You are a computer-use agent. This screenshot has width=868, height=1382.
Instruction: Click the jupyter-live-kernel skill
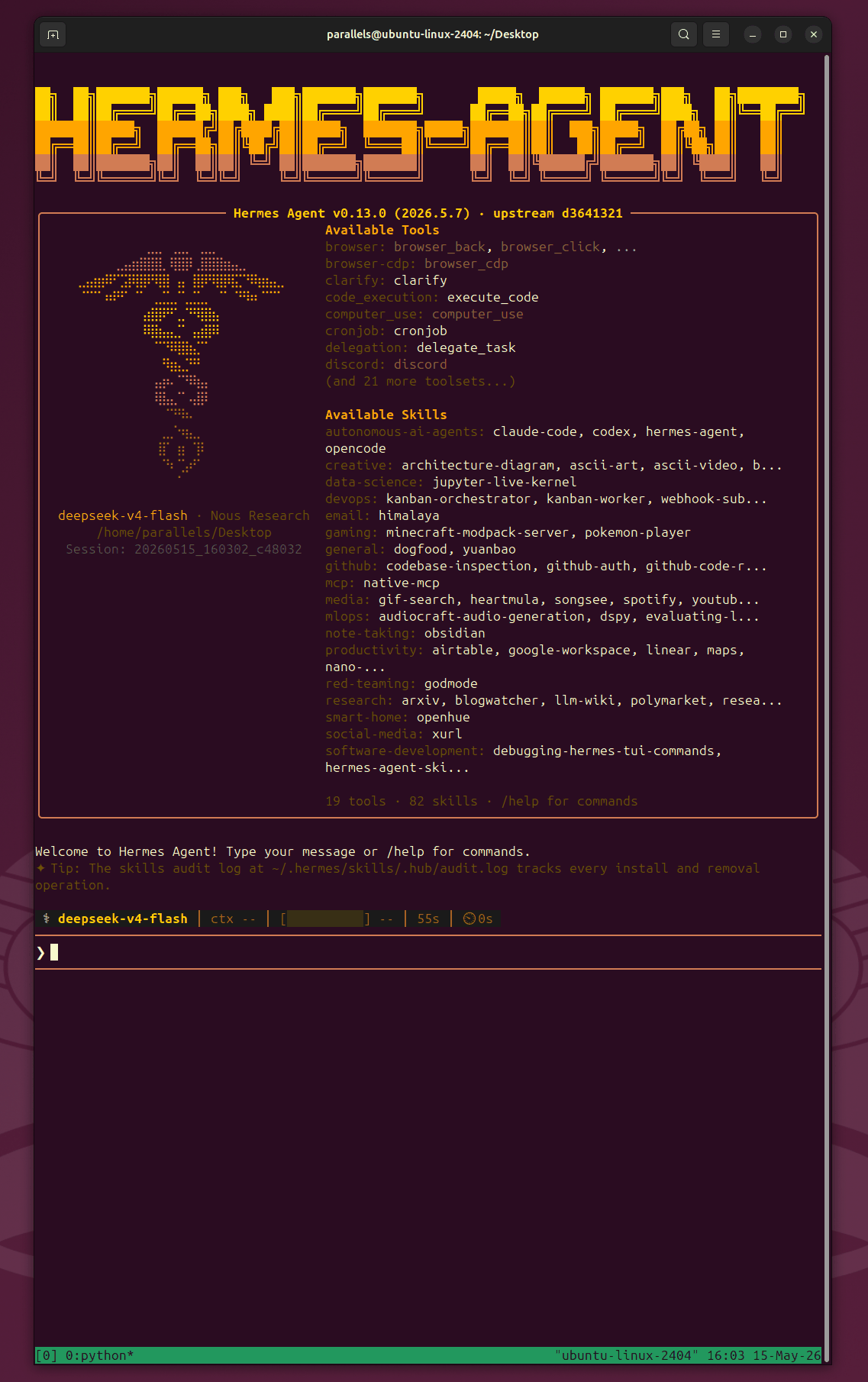(505, 482)
